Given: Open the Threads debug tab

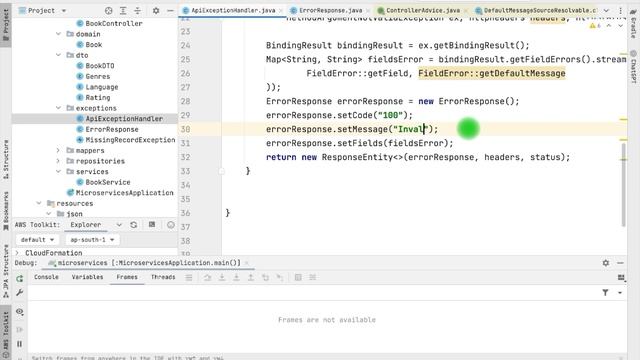Looking at the screenshot, I should pyautogui.click(x=163, y=277).
